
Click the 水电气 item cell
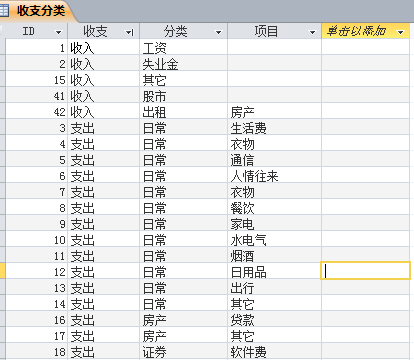tap(275, 239)
